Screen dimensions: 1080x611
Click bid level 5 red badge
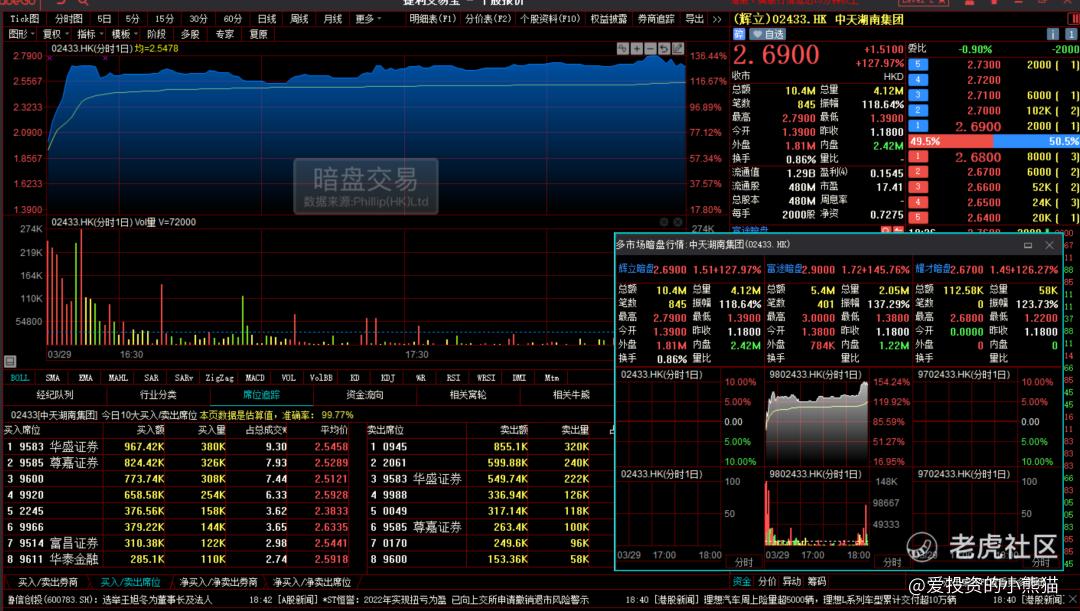pos(917,217)
